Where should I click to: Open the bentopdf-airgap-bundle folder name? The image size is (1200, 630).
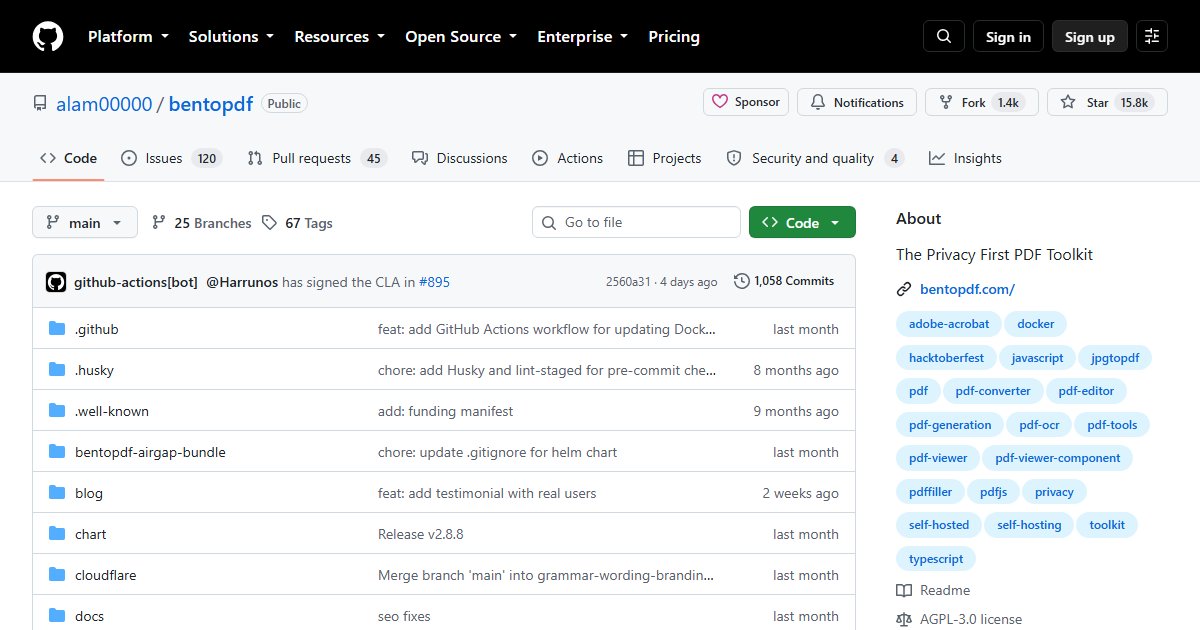click(x=150, y=452)
